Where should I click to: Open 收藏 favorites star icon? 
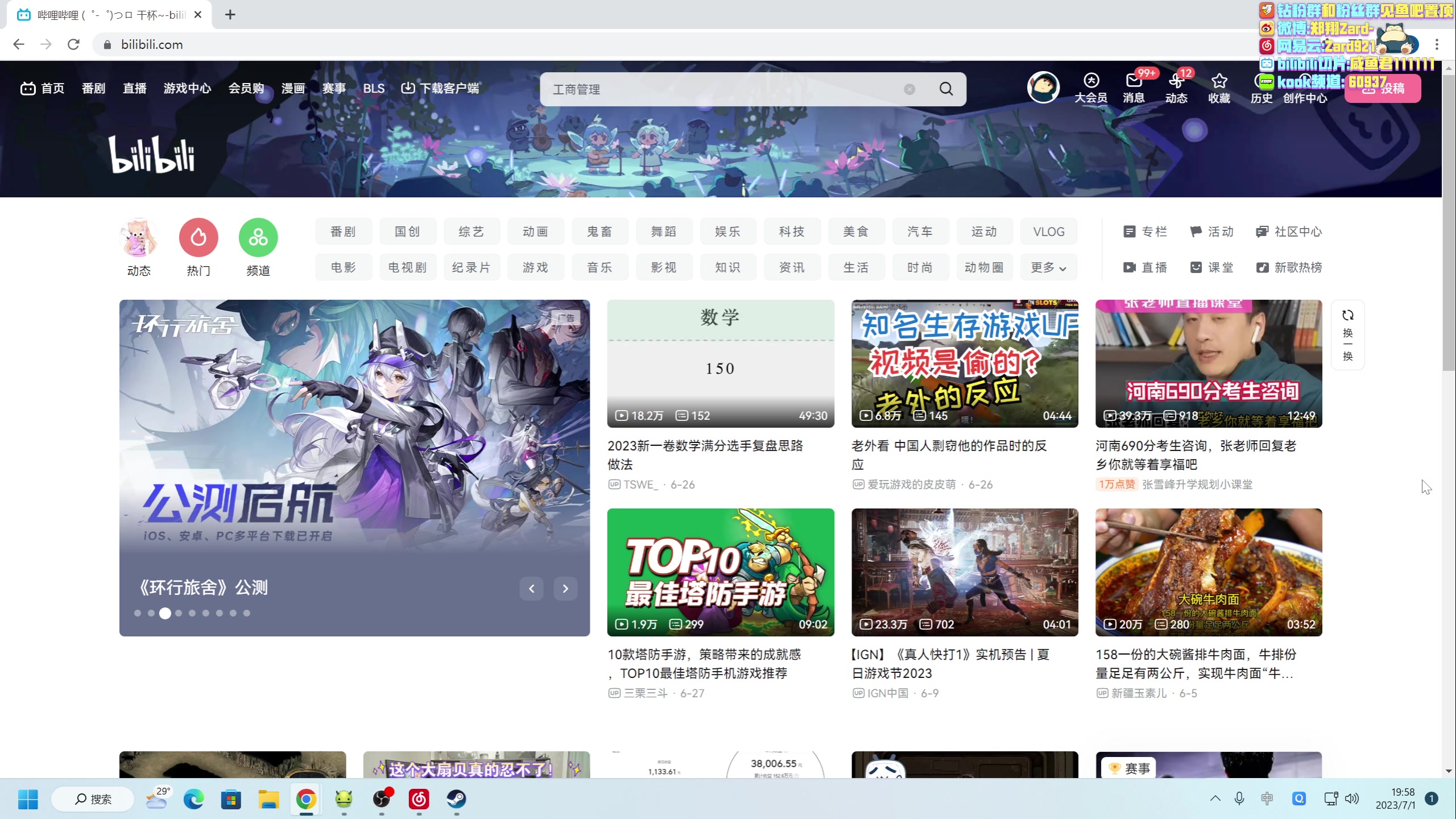[x=1219, y=81]
